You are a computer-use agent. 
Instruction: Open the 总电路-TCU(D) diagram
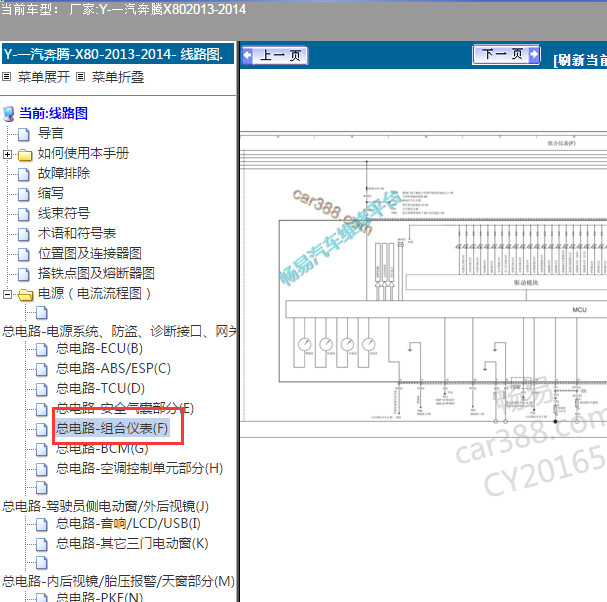pyautogui.click(x=100, y=388)
